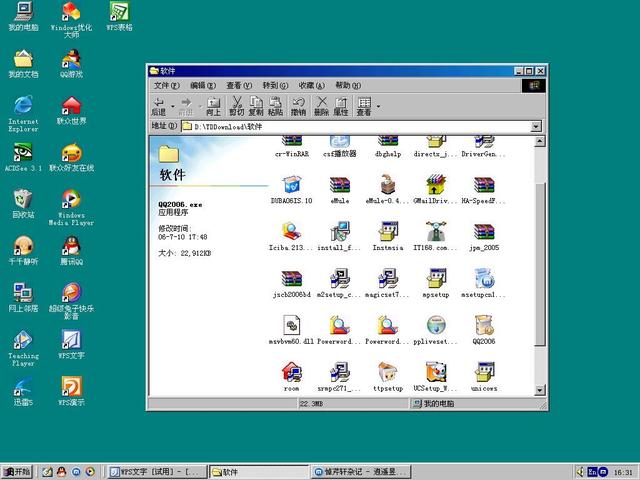The height and width of the screenshot is (480, 640).
Task: Select the pplivesetup installer icon
Action: (x=436, y=326)
